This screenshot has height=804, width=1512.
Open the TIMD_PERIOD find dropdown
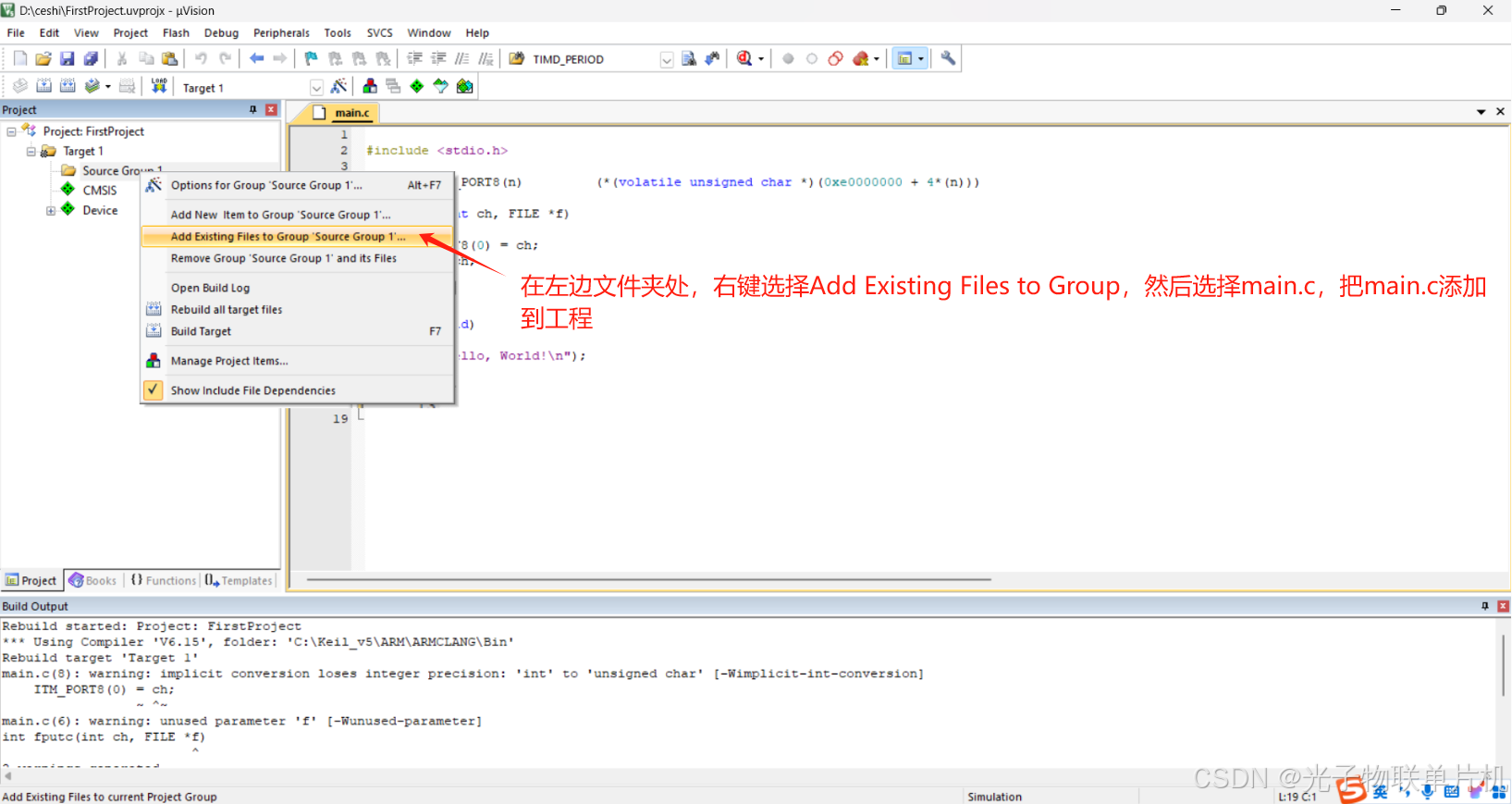(x=667, y=59)
